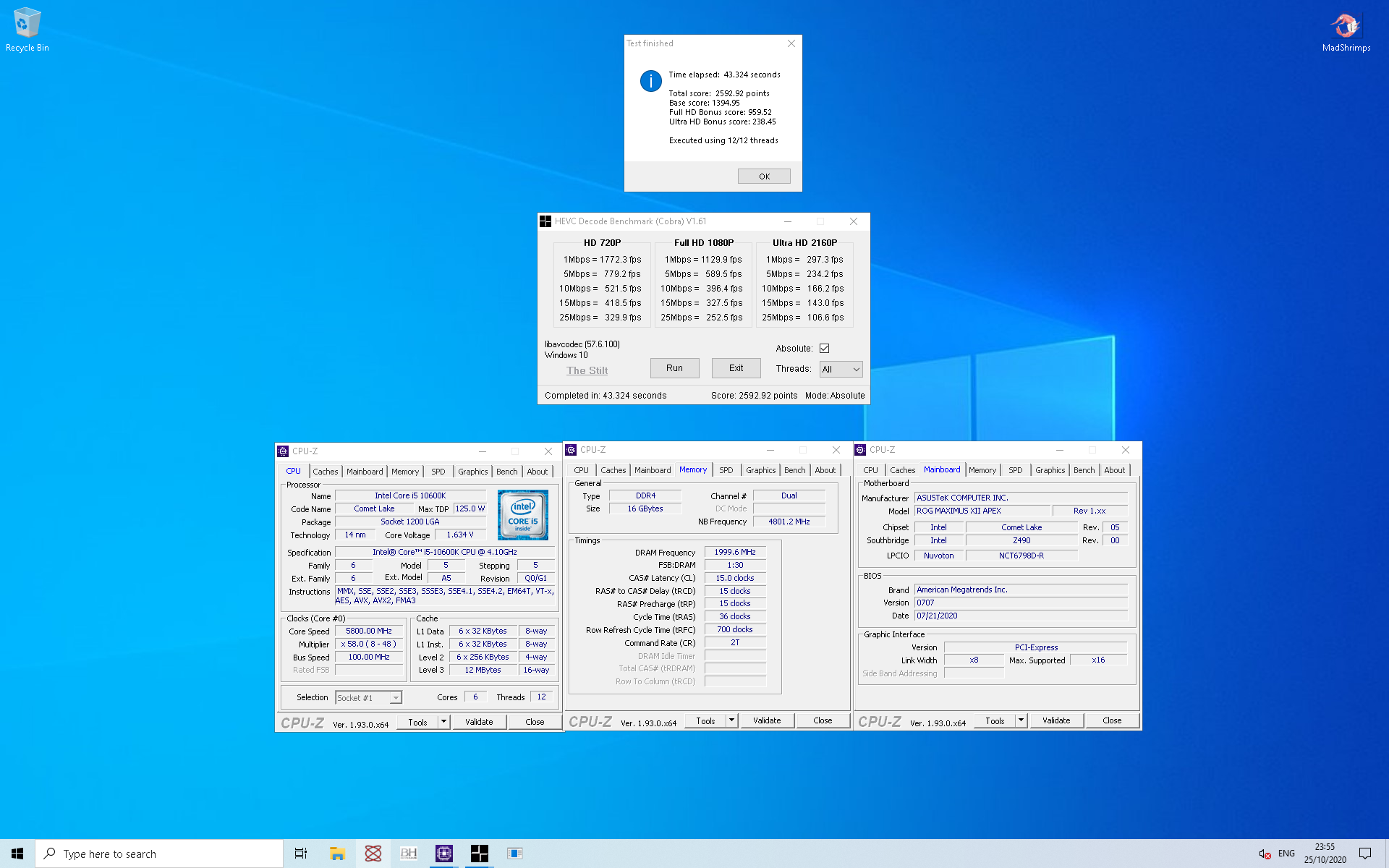The image size is (1389, 868).
Task: Click the muted volume tray icon
Action: 1265,854
